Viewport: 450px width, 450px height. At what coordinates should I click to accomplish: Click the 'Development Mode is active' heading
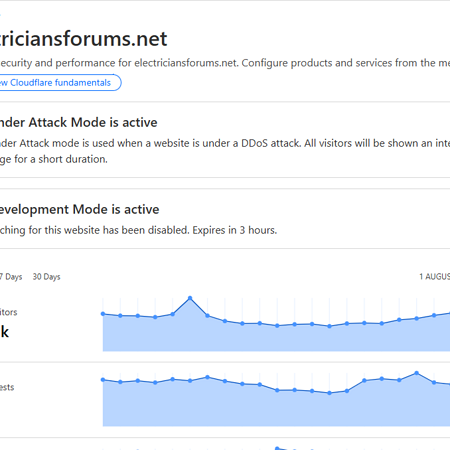pyautogui.click(x=79, y=209)
